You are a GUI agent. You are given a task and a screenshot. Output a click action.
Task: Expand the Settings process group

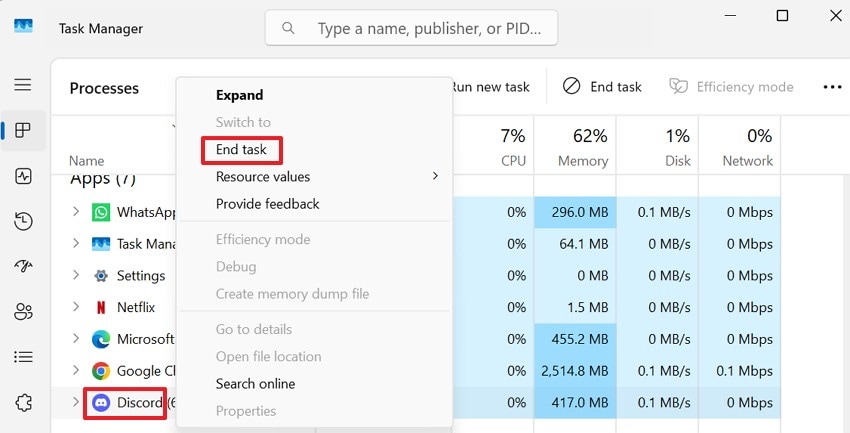(x=76, y=275)
